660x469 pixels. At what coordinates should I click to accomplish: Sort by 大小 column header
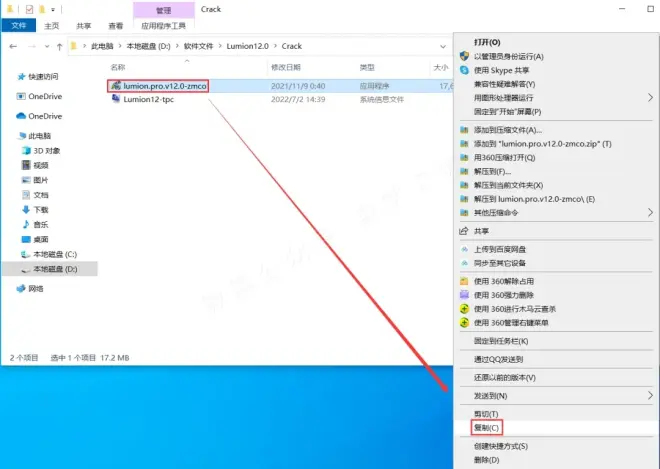tap(441, 67)
